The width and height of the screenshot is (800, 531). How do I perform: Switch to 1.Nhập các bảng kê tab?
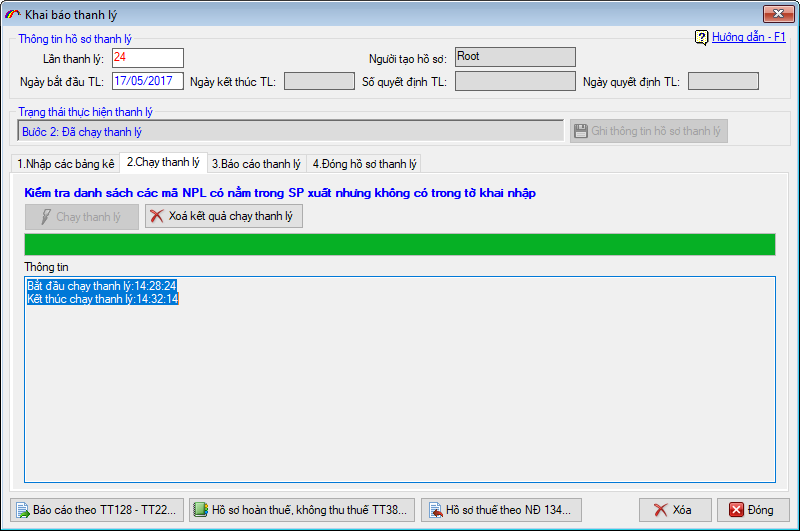coord(65,164)
